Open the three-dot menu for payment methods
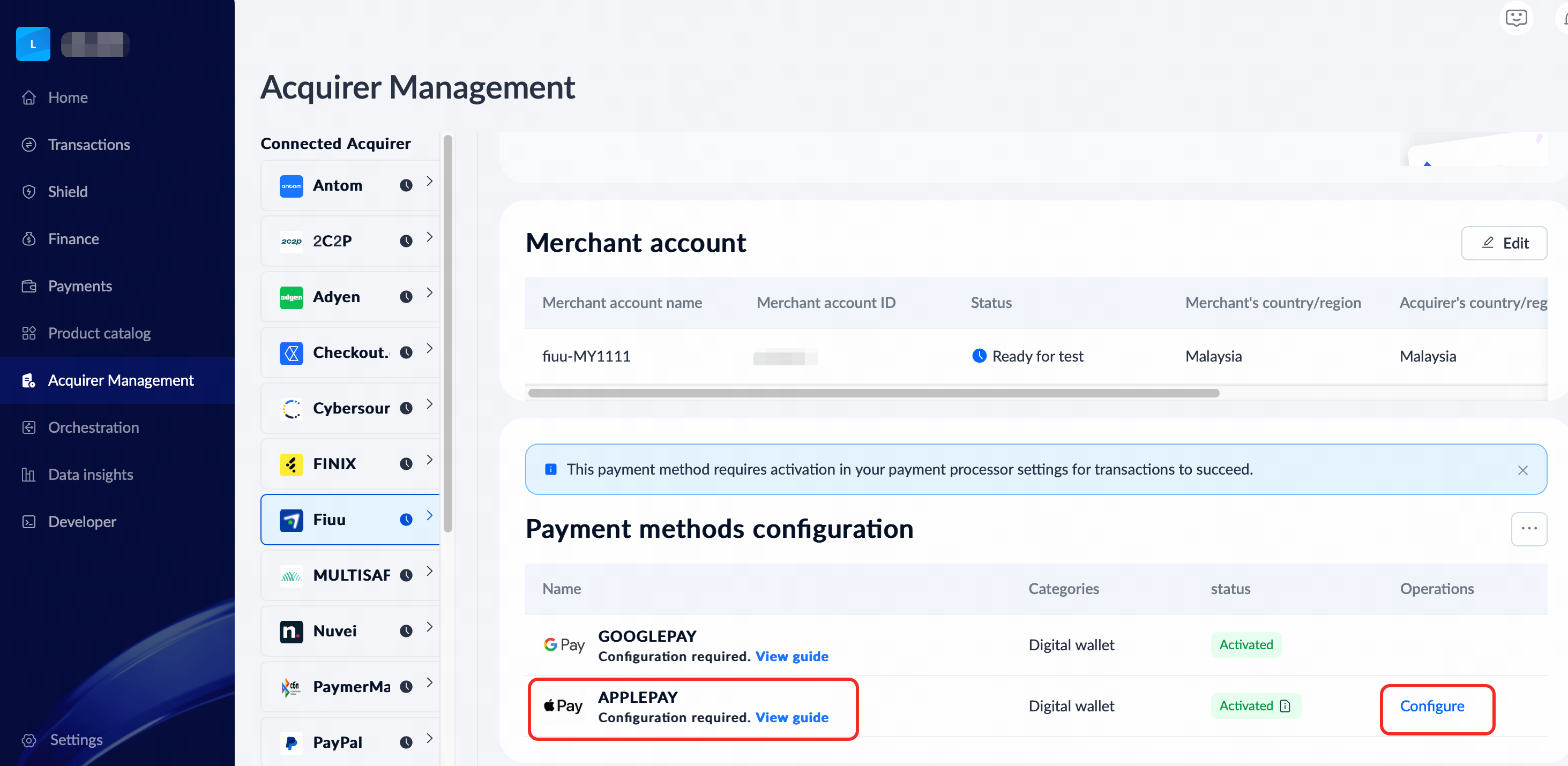 point(1528,529)
